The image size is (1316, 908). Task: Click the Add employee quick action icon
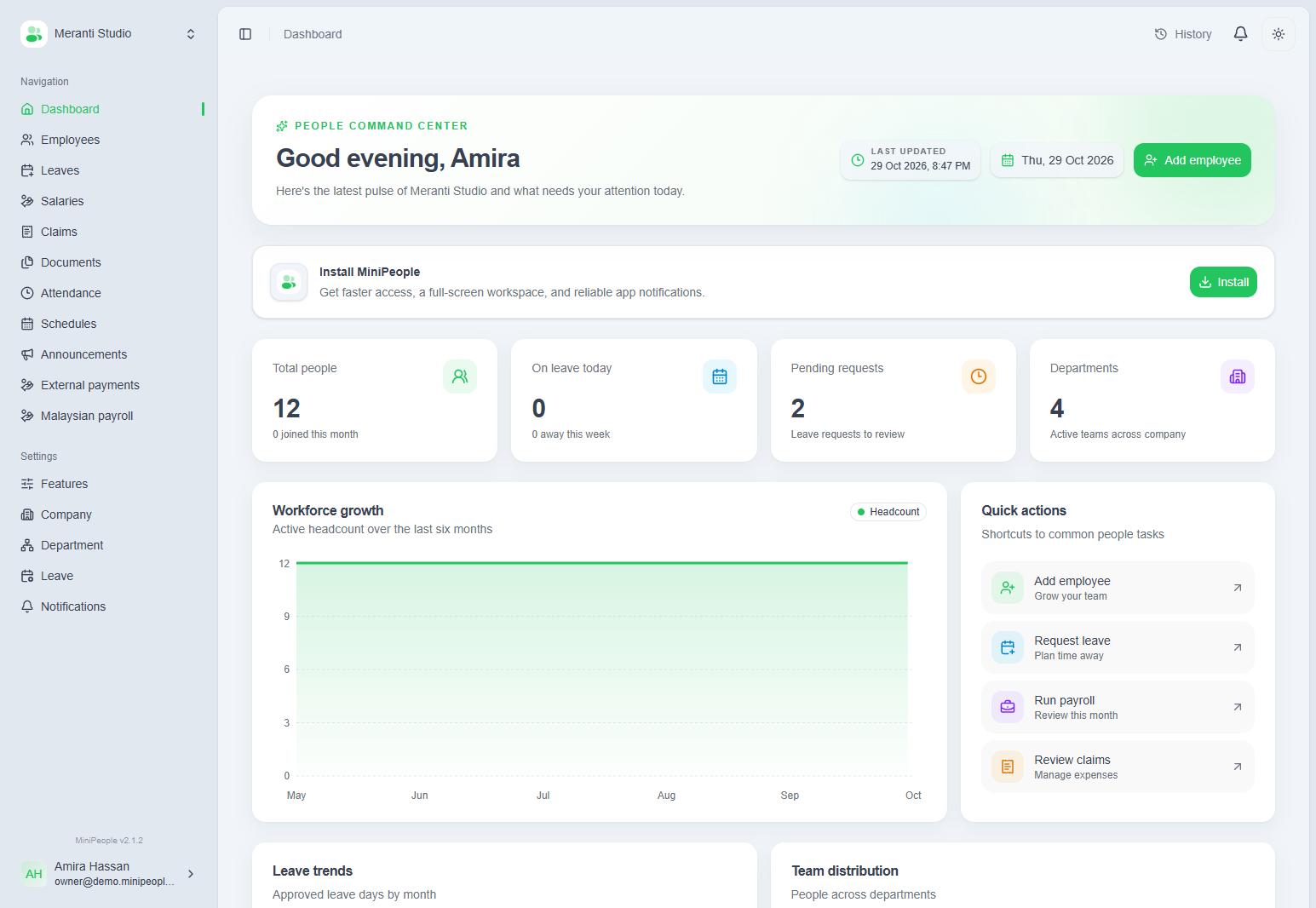(1008, 588)
